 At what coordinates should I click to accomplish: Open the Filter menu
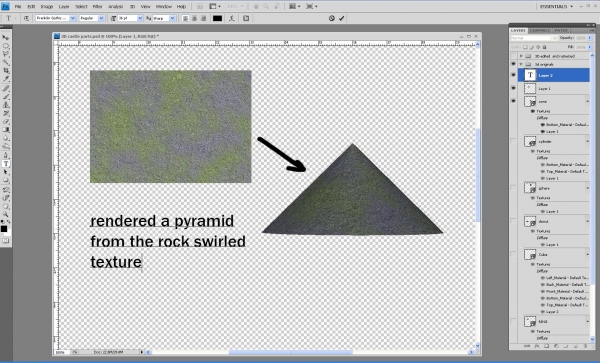click(x=98, y=7)
